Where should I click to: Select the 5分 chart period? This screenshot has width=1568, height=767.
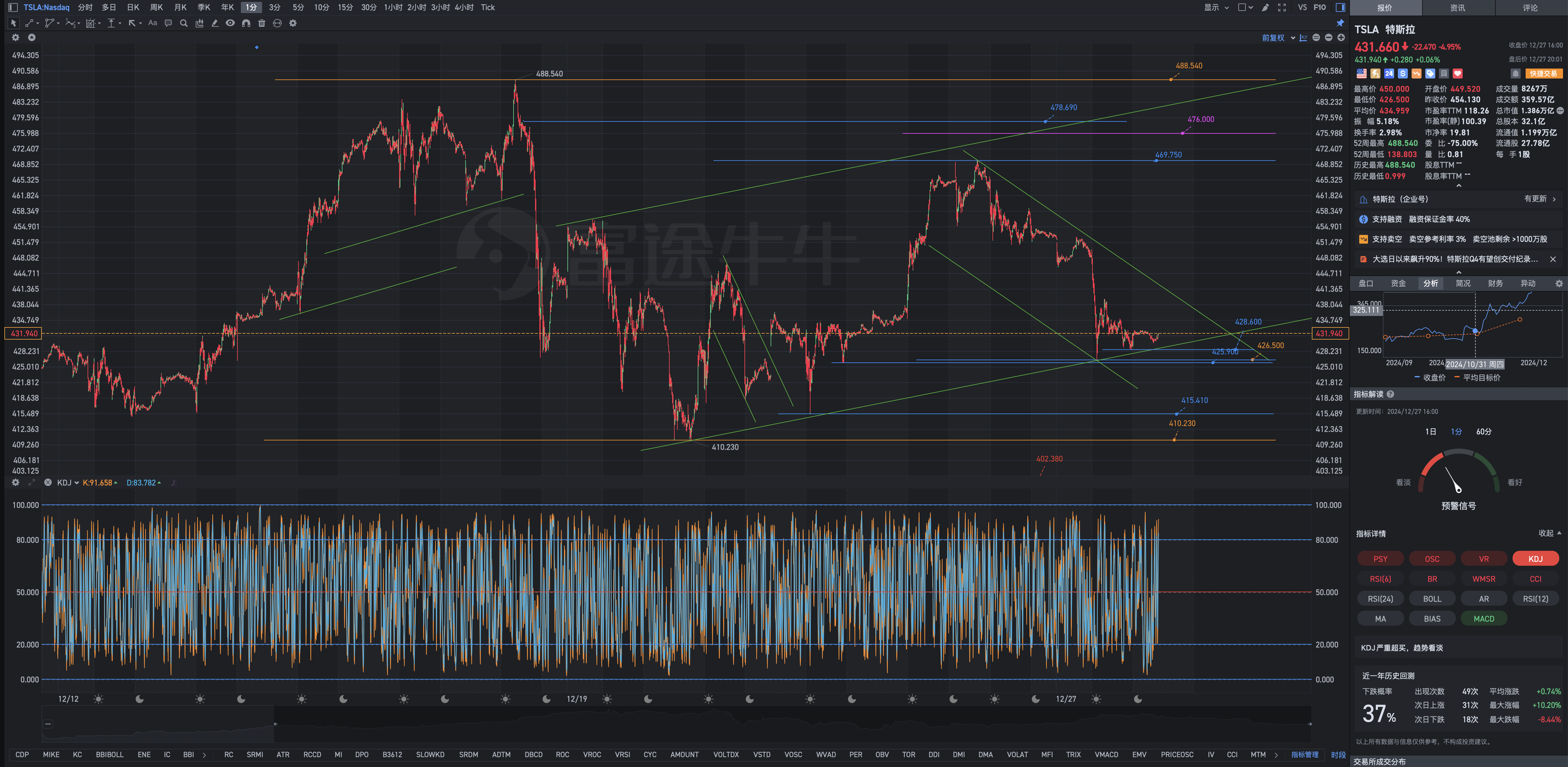(298, 7)
